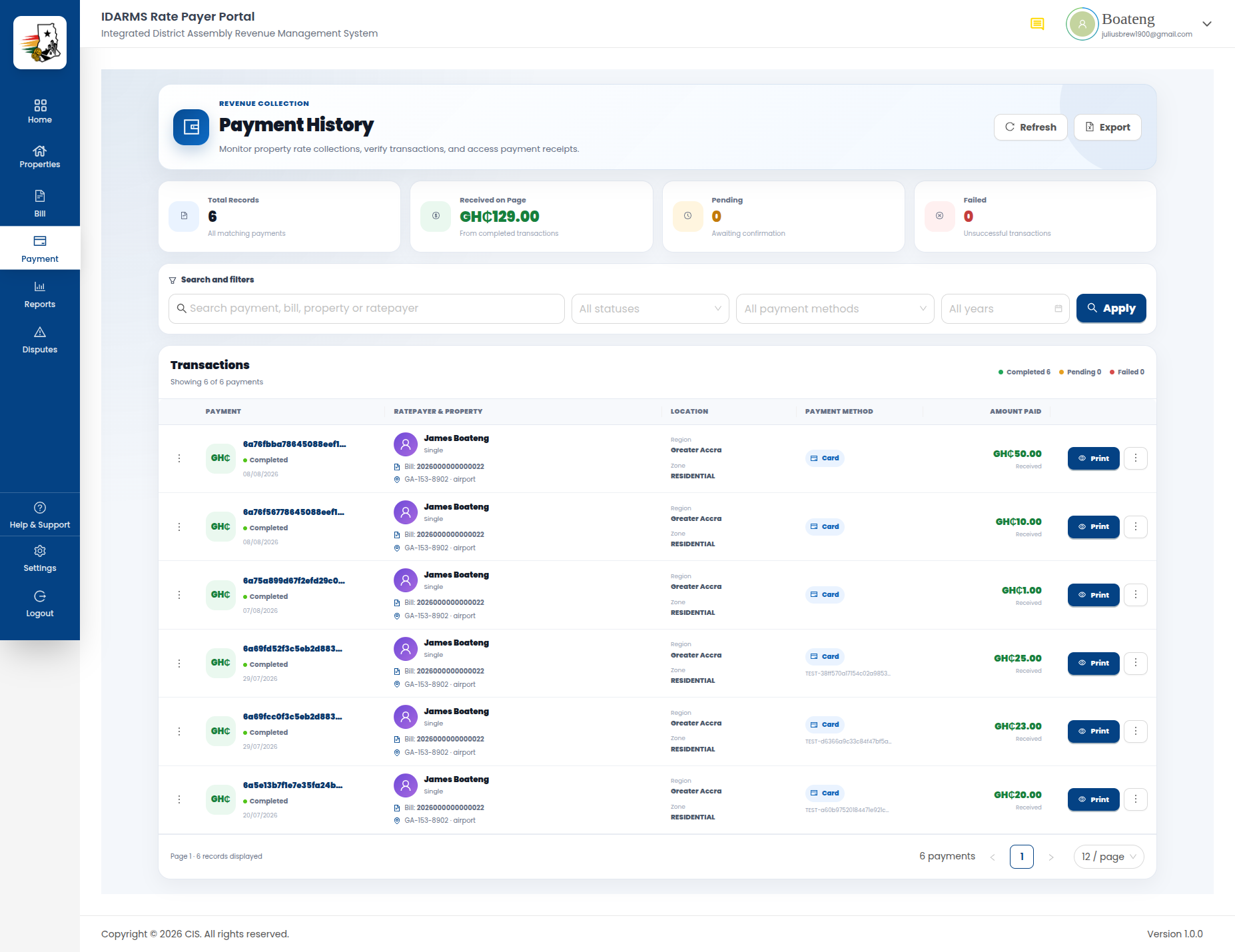Click the Total Records document icon
This screenshot has height=952, width=1235.
click(184, 216)
